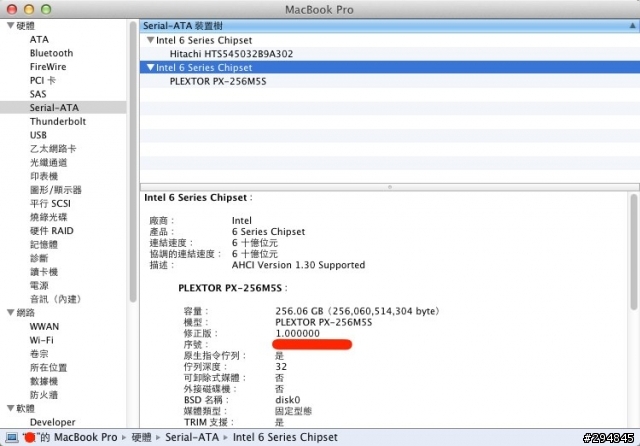Open 燒錄光碟 category
This screenshot has height=446, width=640.
point(48,217)
